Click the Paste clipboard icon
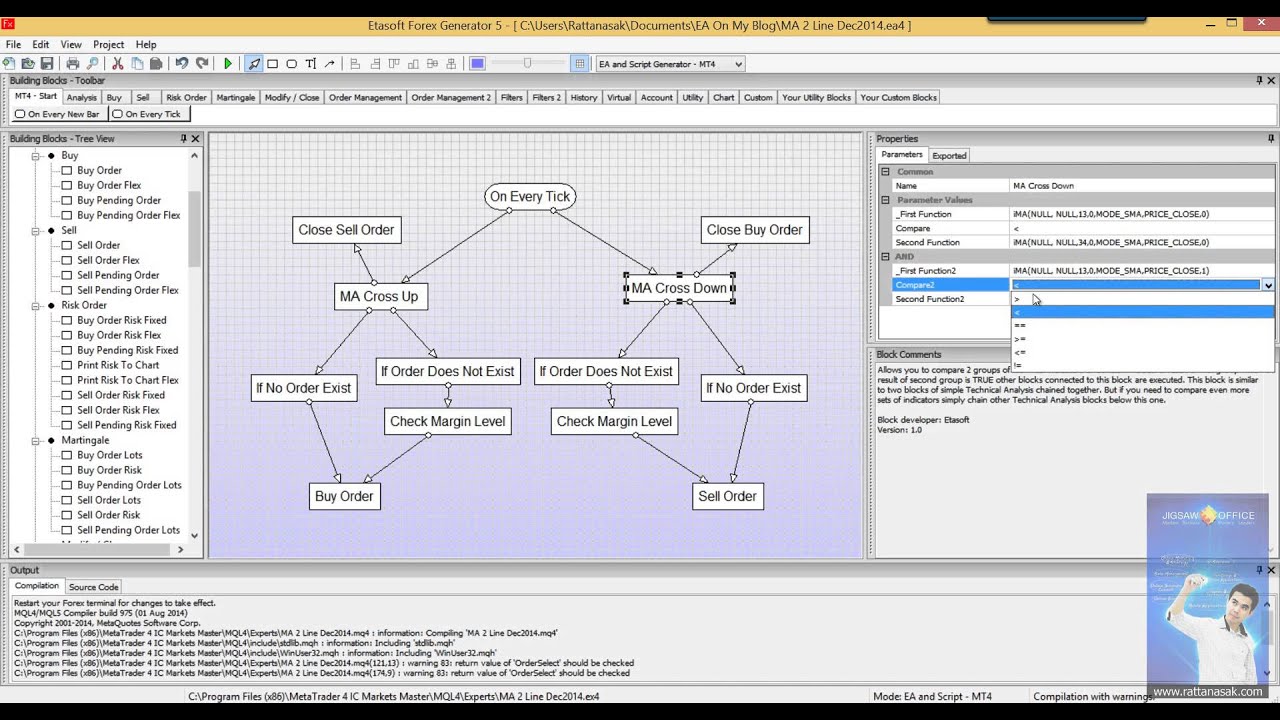1280x720 pixels. coord(156,64)
